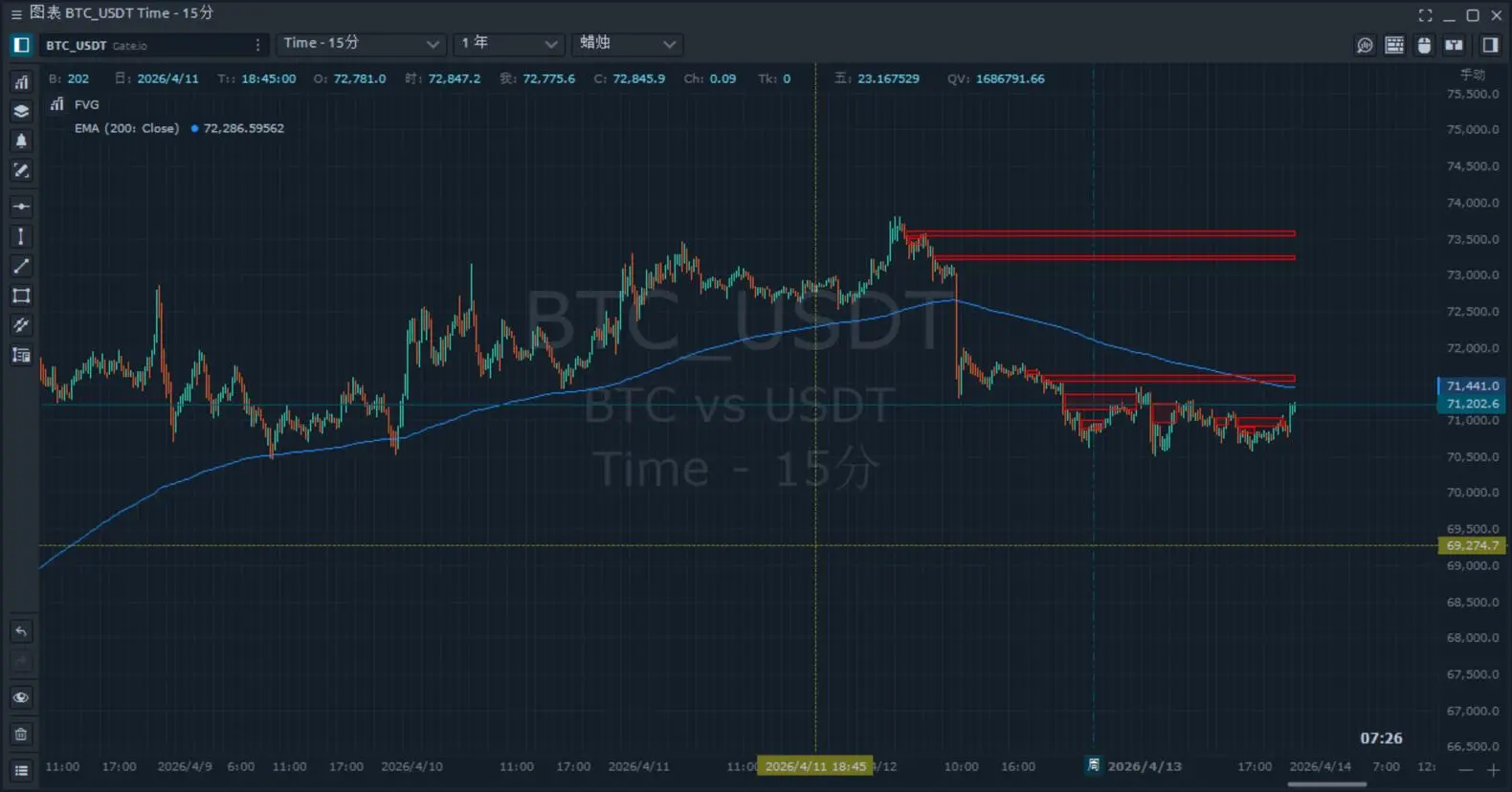Image resolution: width=1512 pixels, height=792 pixels.
Task: Toggle the left side panel button
Action: click(21, 45)
